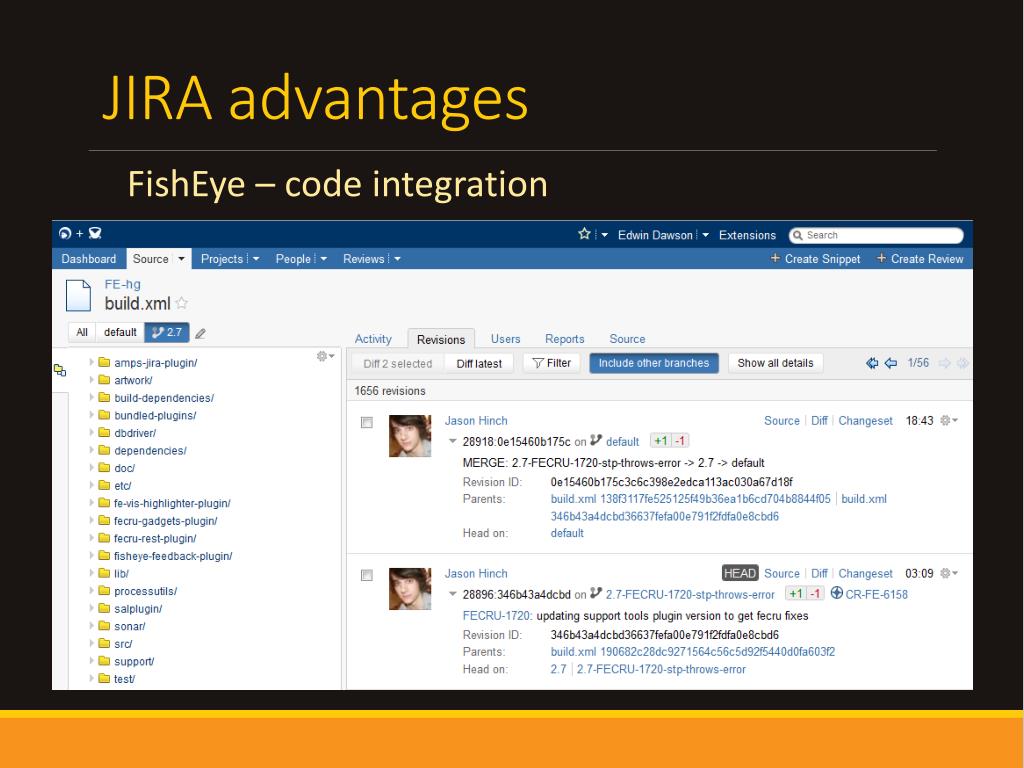Open the src folder
This screenshot has width=1024, height=768.
coord(123,644)
